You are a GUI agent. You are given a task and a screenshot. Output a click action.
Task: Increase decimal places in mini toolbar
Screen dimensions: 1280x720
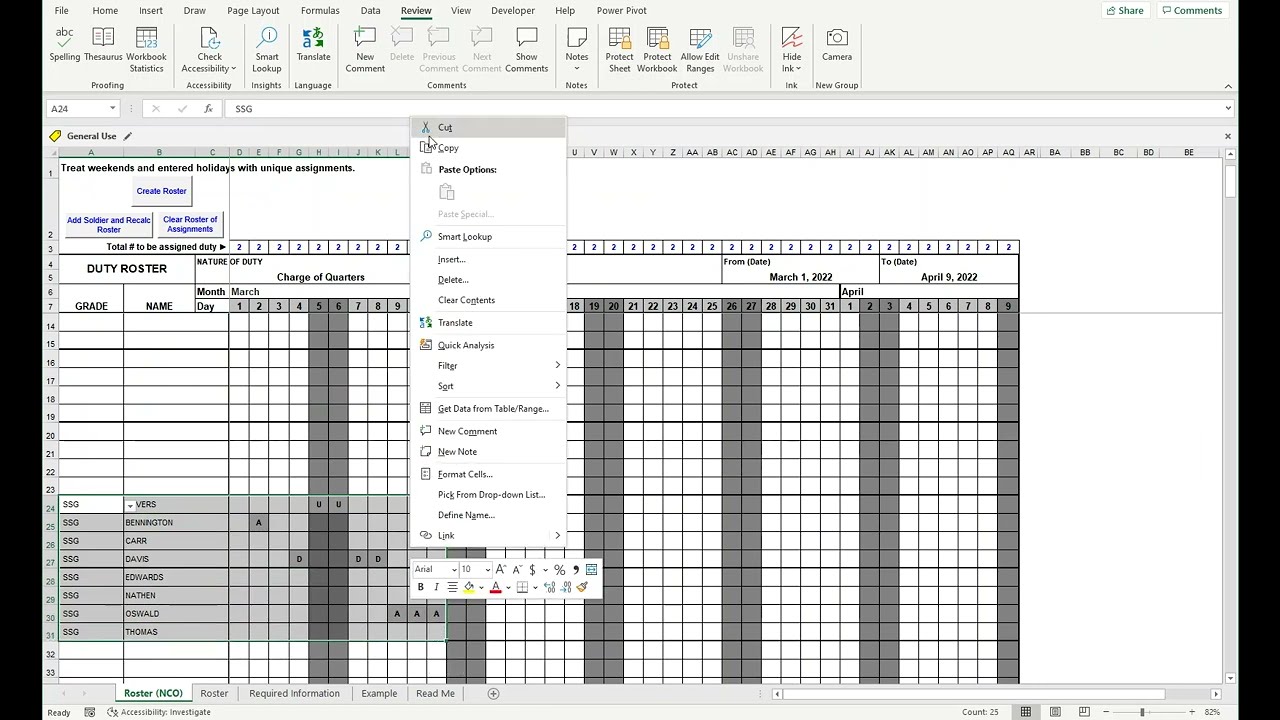coord(549,587)
